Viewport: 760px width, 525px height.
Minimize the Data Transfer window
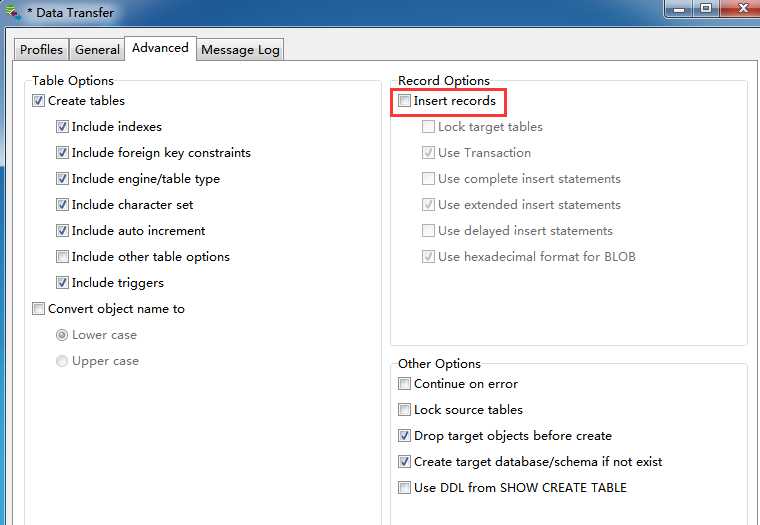[680, 9]
